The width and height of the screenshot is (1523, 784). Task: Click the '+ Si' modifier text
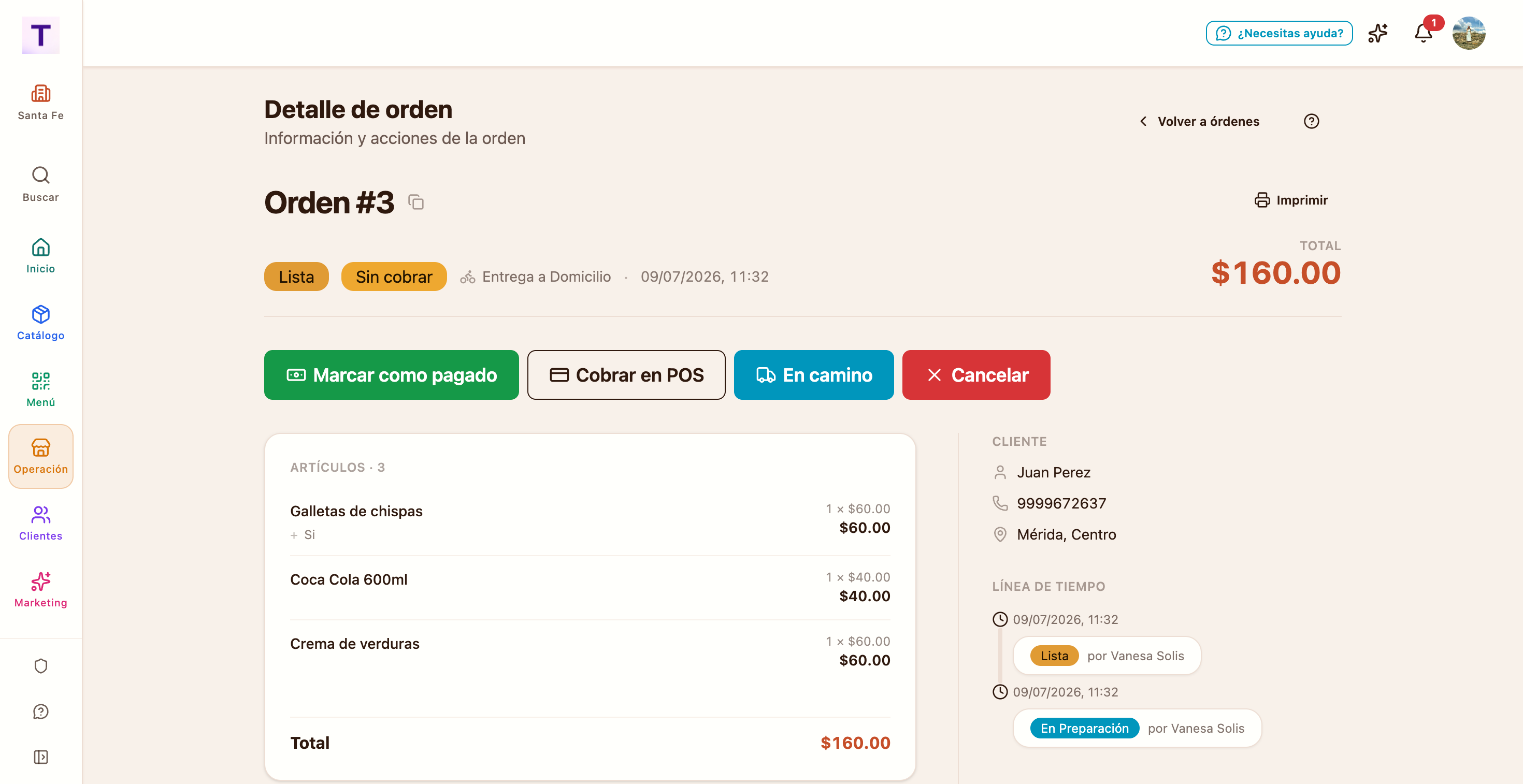coord(303,535)
